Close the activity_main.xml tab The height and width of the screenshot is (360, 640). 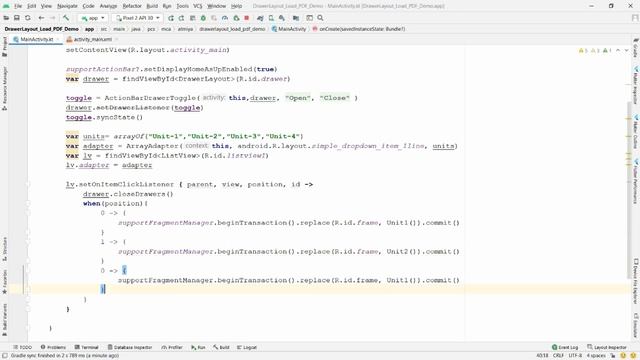click(x=116, y=39)
